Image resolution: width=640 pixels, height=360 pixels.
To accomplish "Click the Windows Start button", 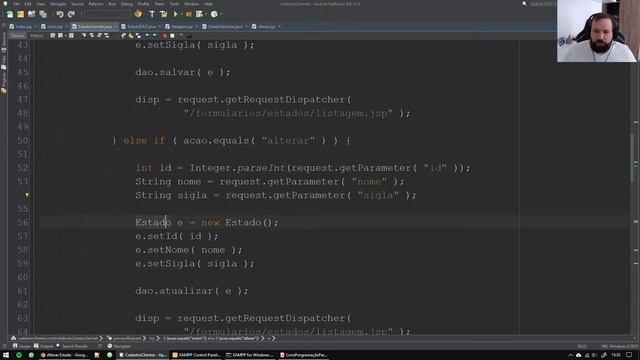I will click(x=6, y=355).
